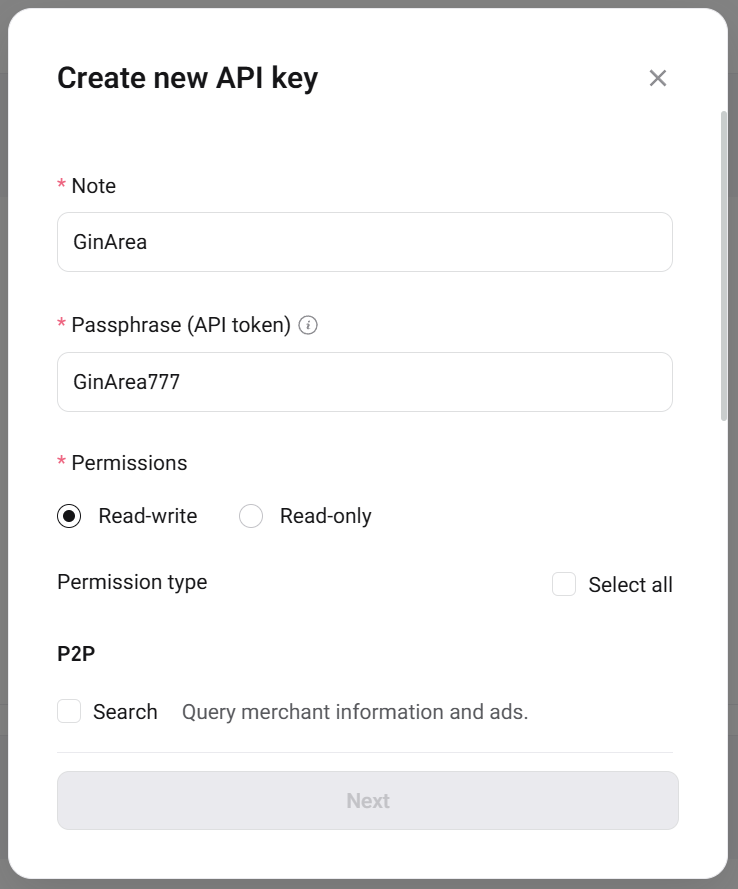This screenshot has height=889, width=738.
Task: Focus the Note field containing GinArea
Action: pyautogui.click(x=364, y=242)
